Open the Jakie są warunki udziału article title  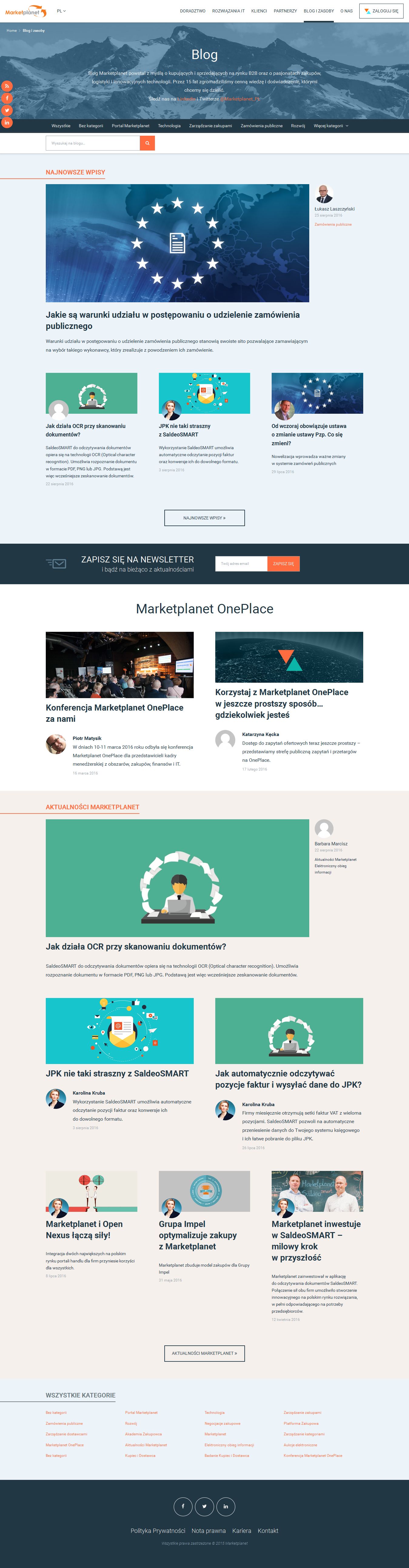pyautogui.click(x=173, y=320)
